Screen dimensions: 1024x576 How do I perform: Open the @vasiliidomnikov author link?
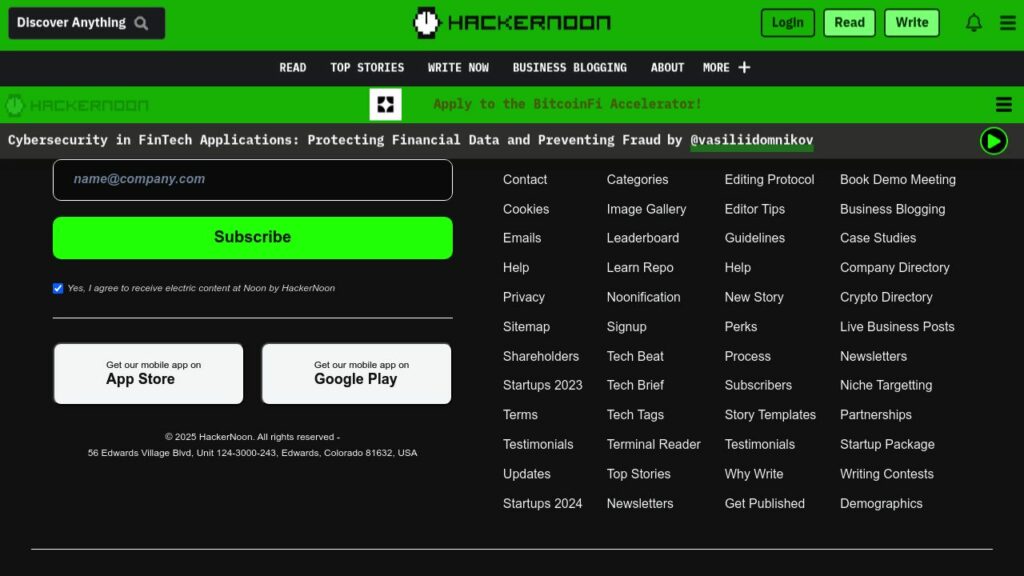[752, 140]
